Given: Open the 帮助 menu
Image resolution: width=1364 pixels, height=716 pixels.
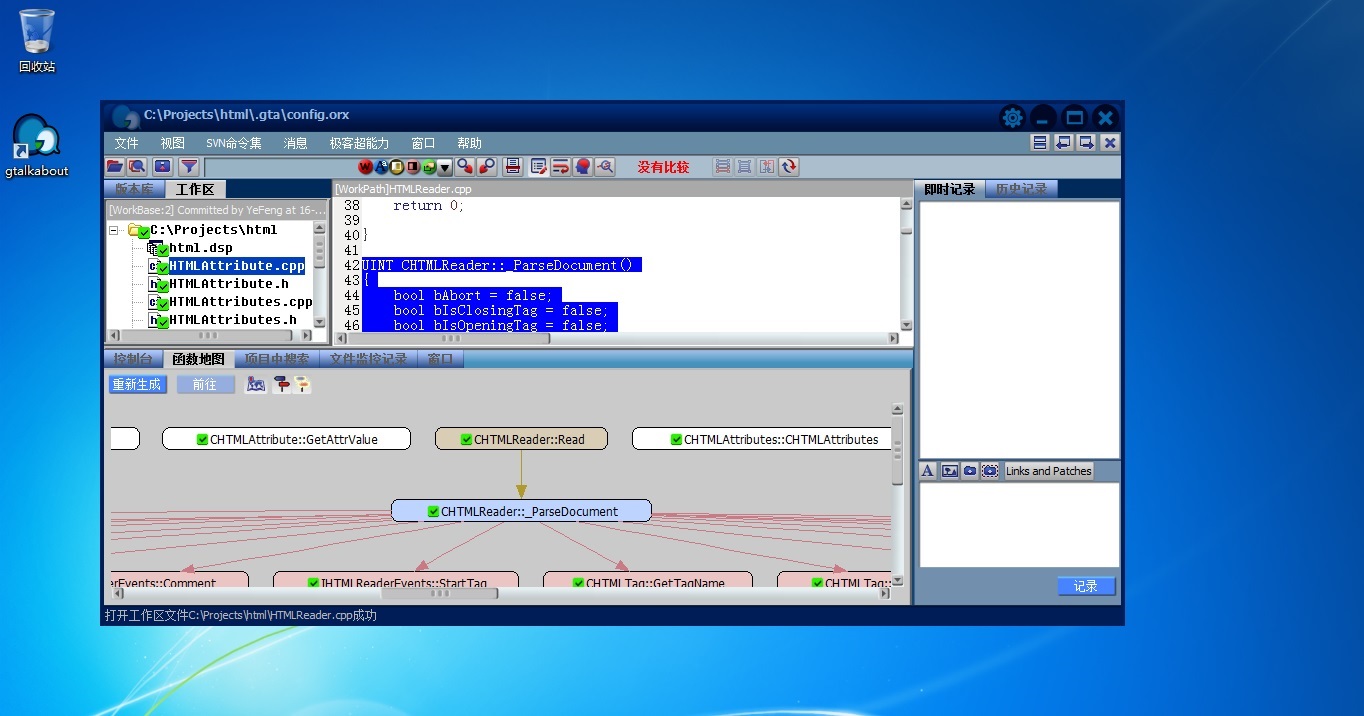Looking at the screenshot, I should [x=469, y=143].
